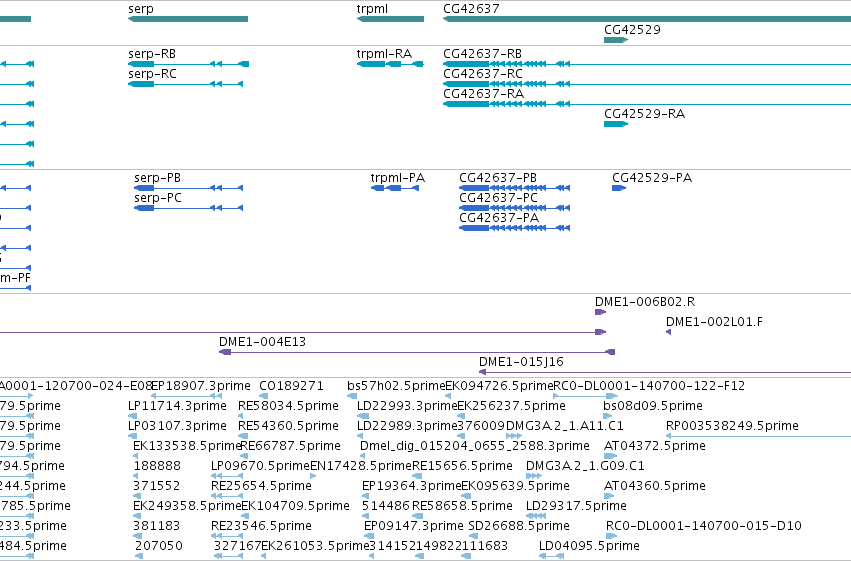This screenshot has height=561, width=851.
Task: Select protein serp-PB
Action: click(x=157, y=178)
